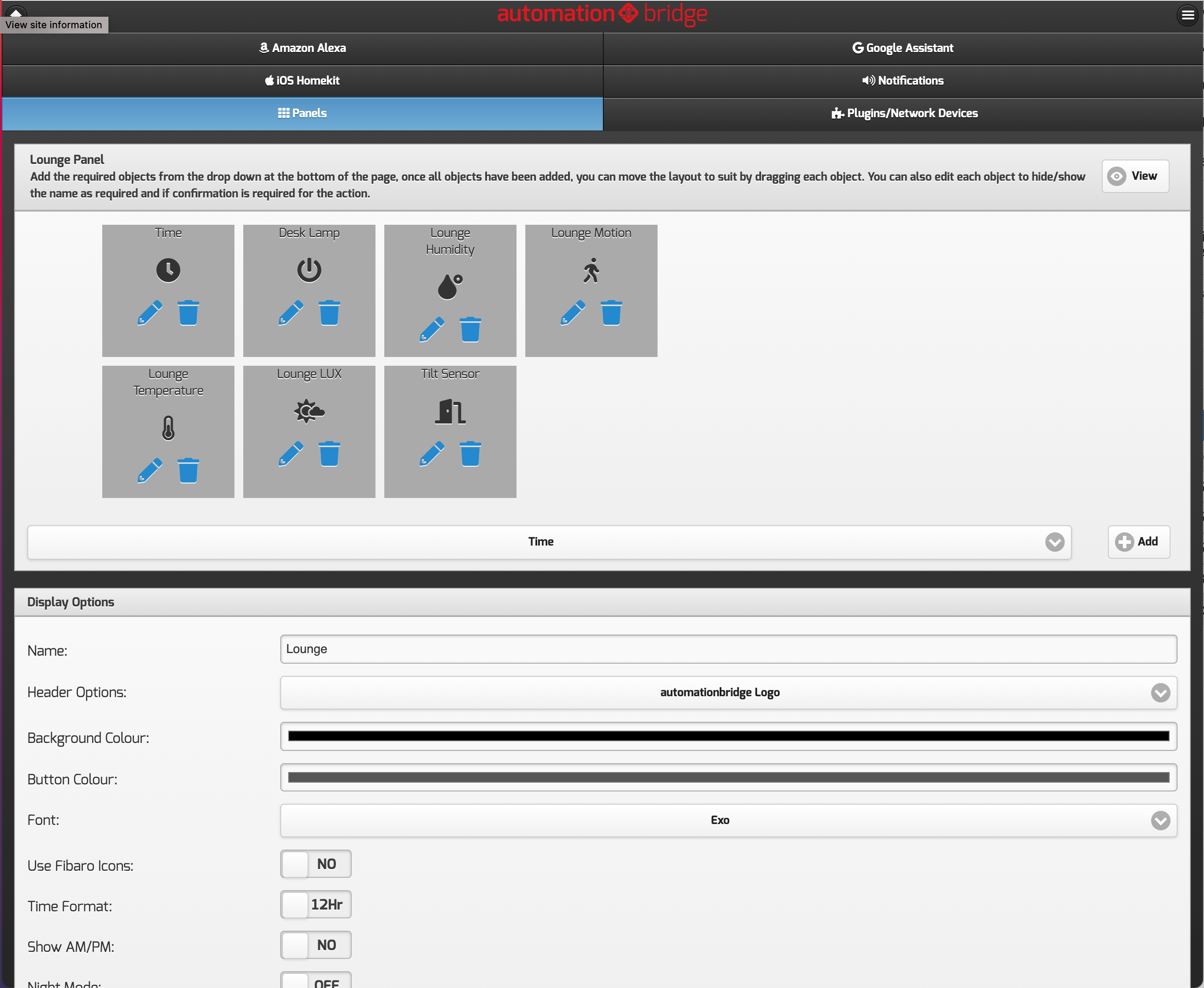The height and width of the screenshot is (988, 1204).
Task: Switch to the Amazon Alexa tab
Action: 302,48
